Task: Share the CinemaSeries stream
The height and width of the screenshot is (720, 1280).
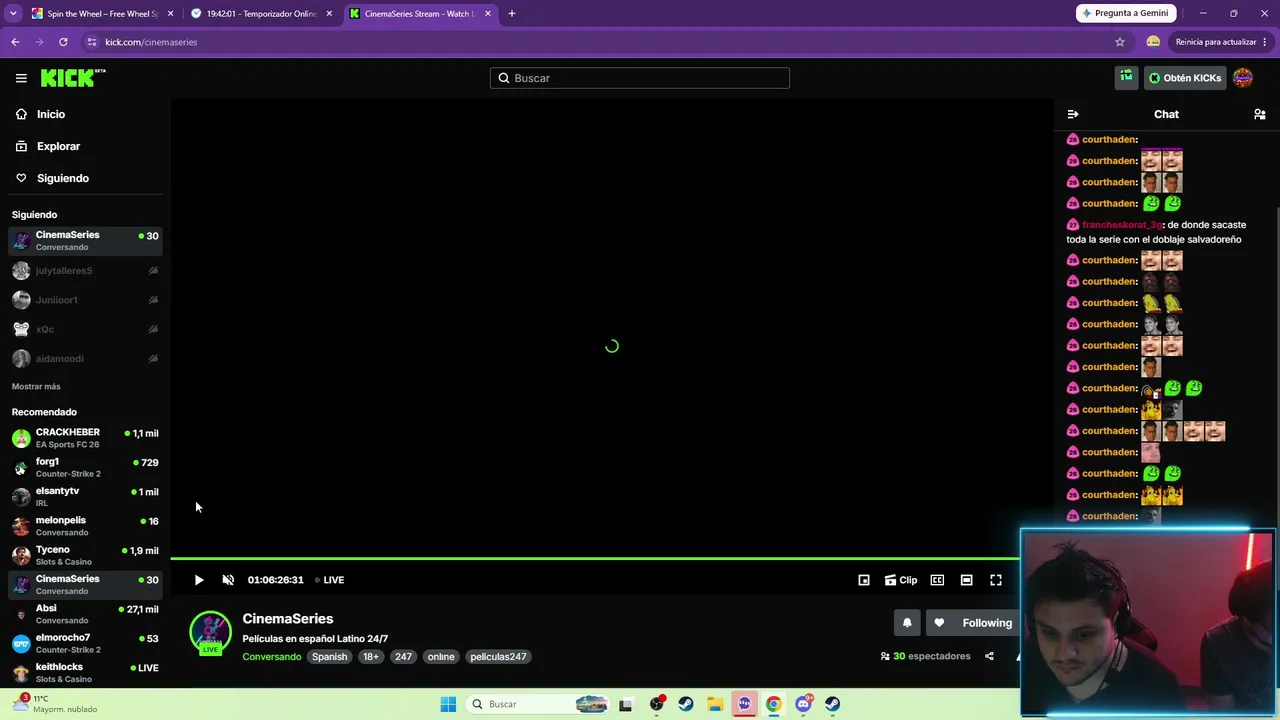Action: (989, 656)
